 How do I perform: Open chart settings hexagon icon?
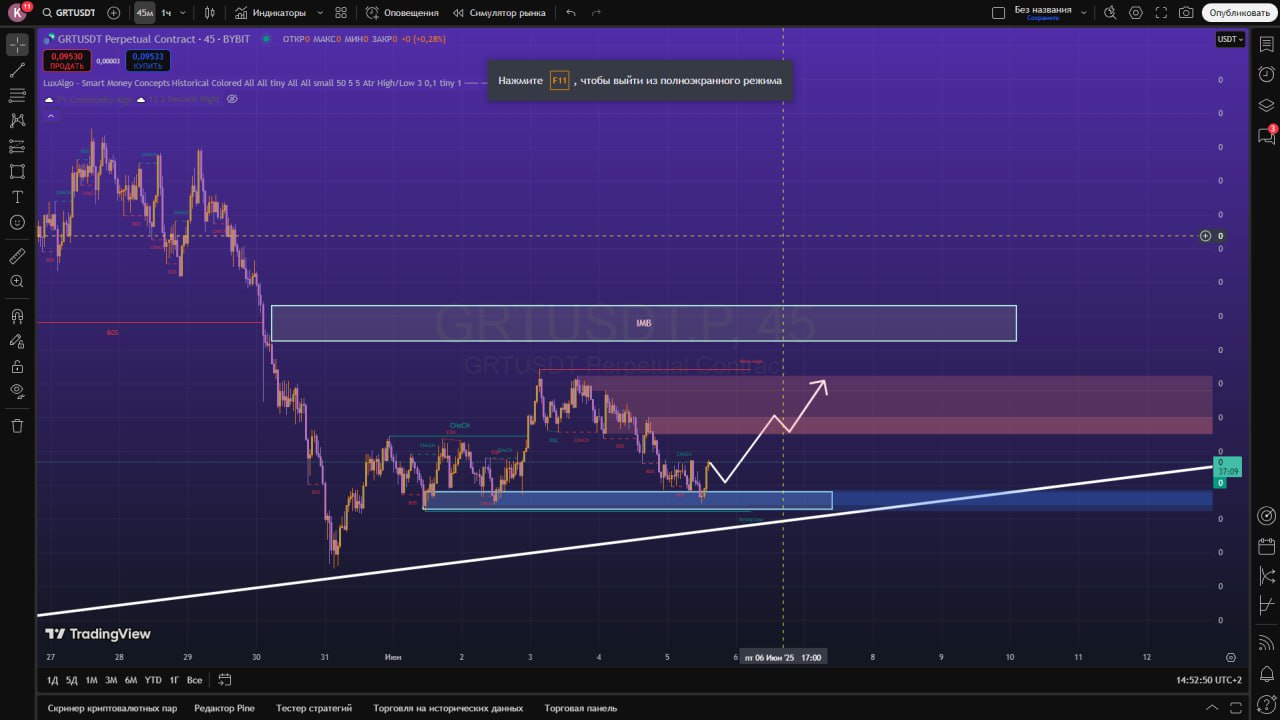pyautogui.click(x=1136, y=13)
